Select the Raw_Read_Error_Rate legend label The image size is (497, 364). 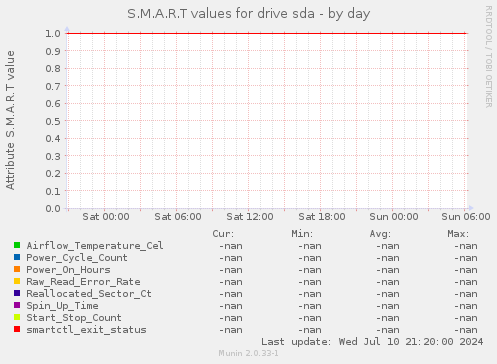click(x=83, y=282)
